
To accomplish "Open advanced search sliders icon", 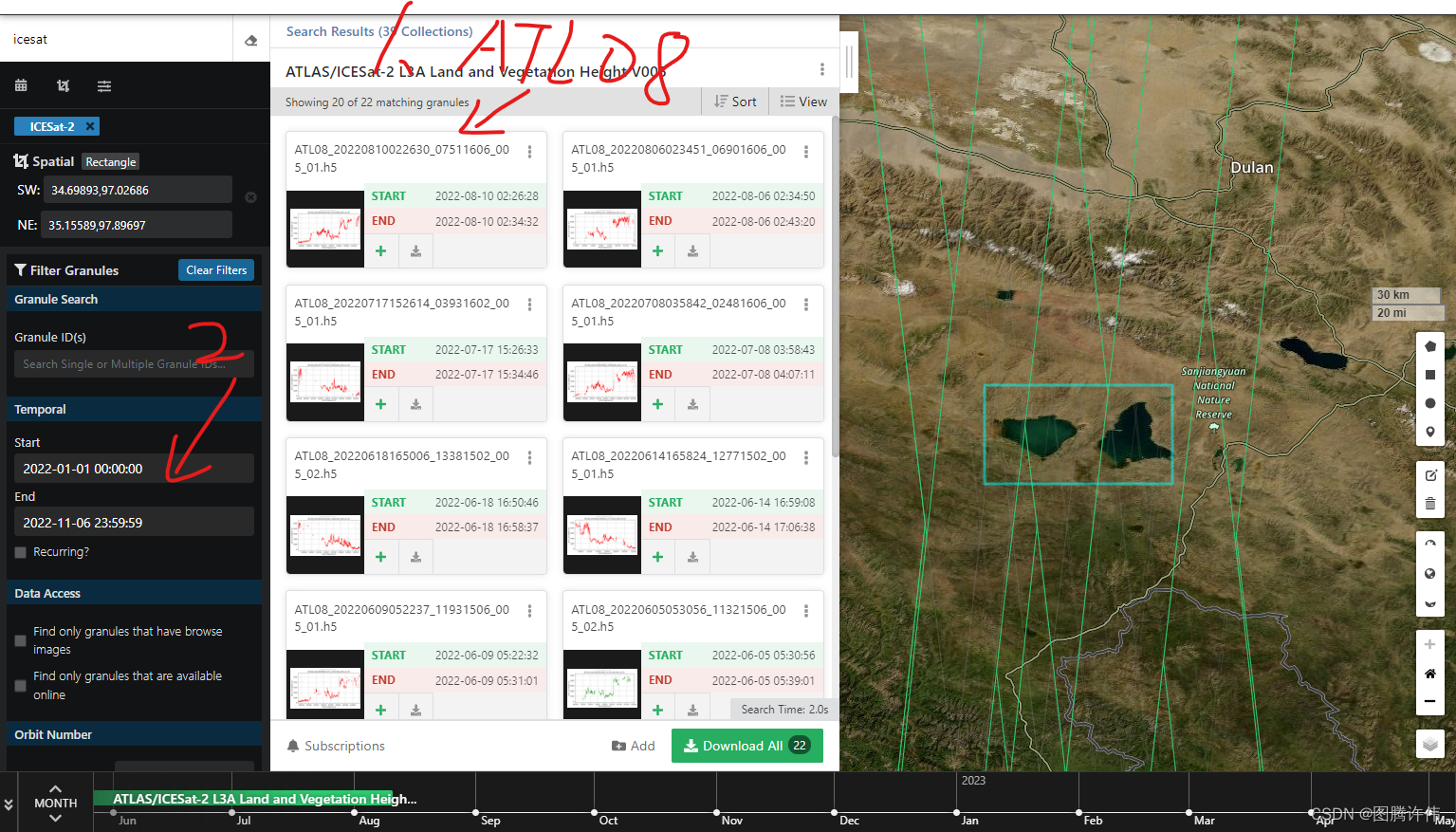I will point(104,85).
